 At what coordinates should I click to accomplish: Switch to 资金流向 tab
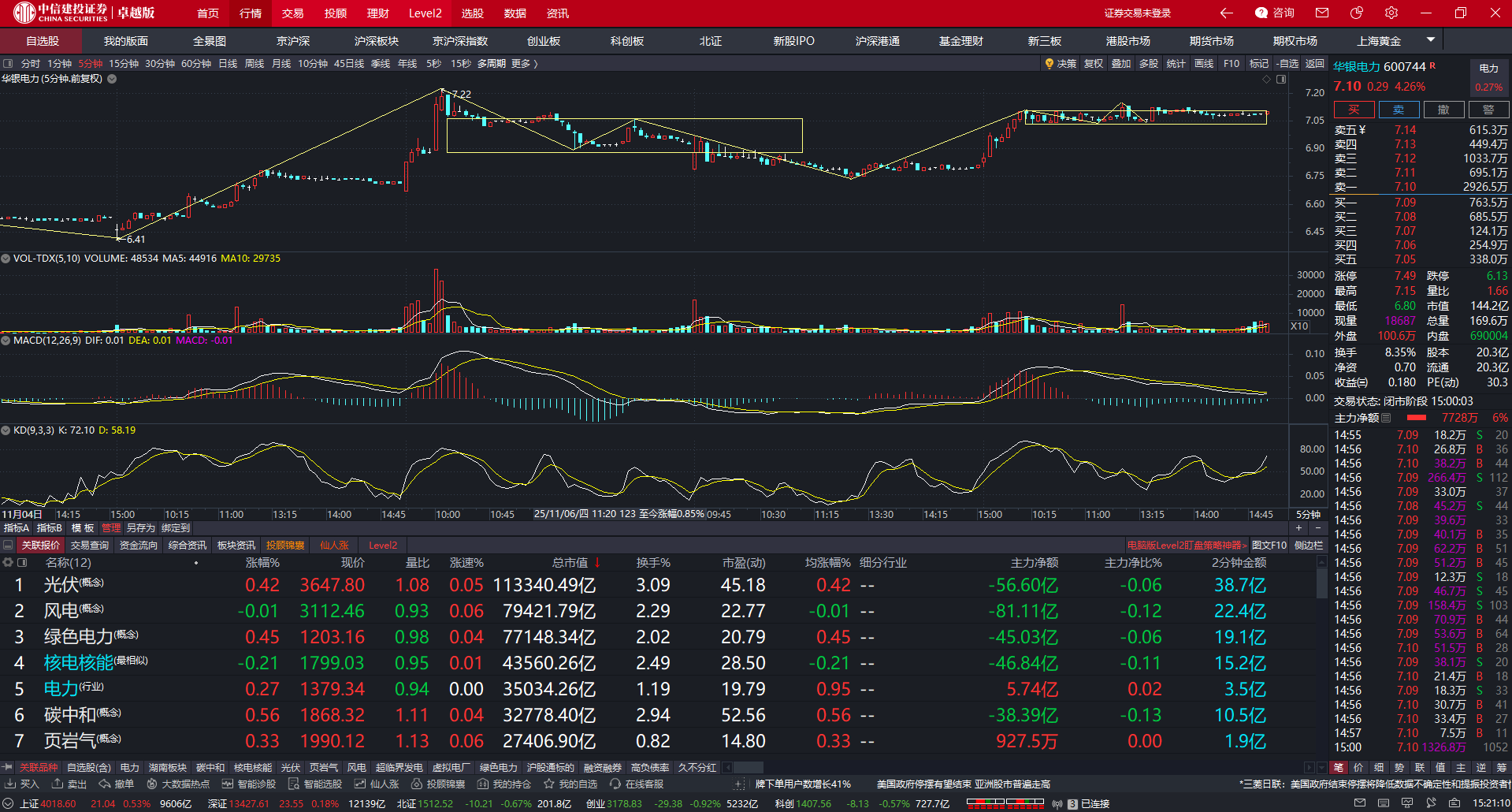coord(139,546)
